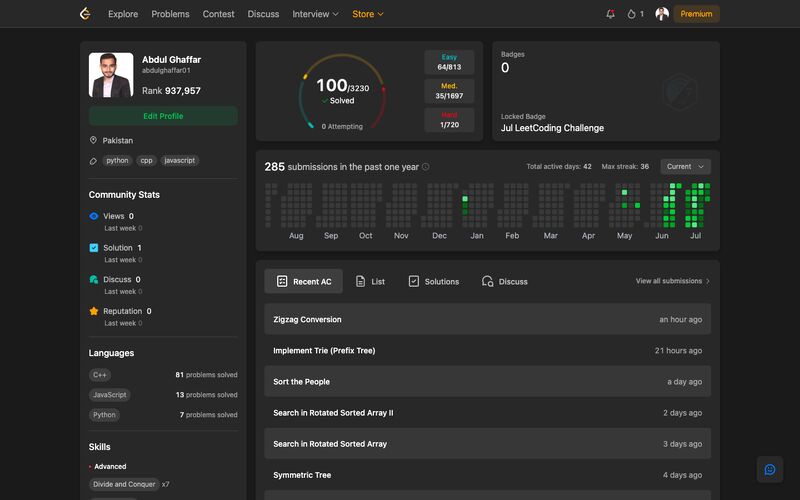Click the profile photo thumbnail

(x=111, y=75)
